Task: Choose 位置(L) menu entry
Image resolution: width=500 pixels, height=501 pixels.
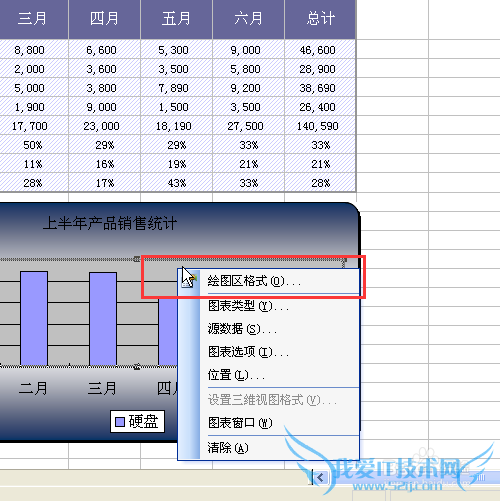Action: tap(269, 375)
